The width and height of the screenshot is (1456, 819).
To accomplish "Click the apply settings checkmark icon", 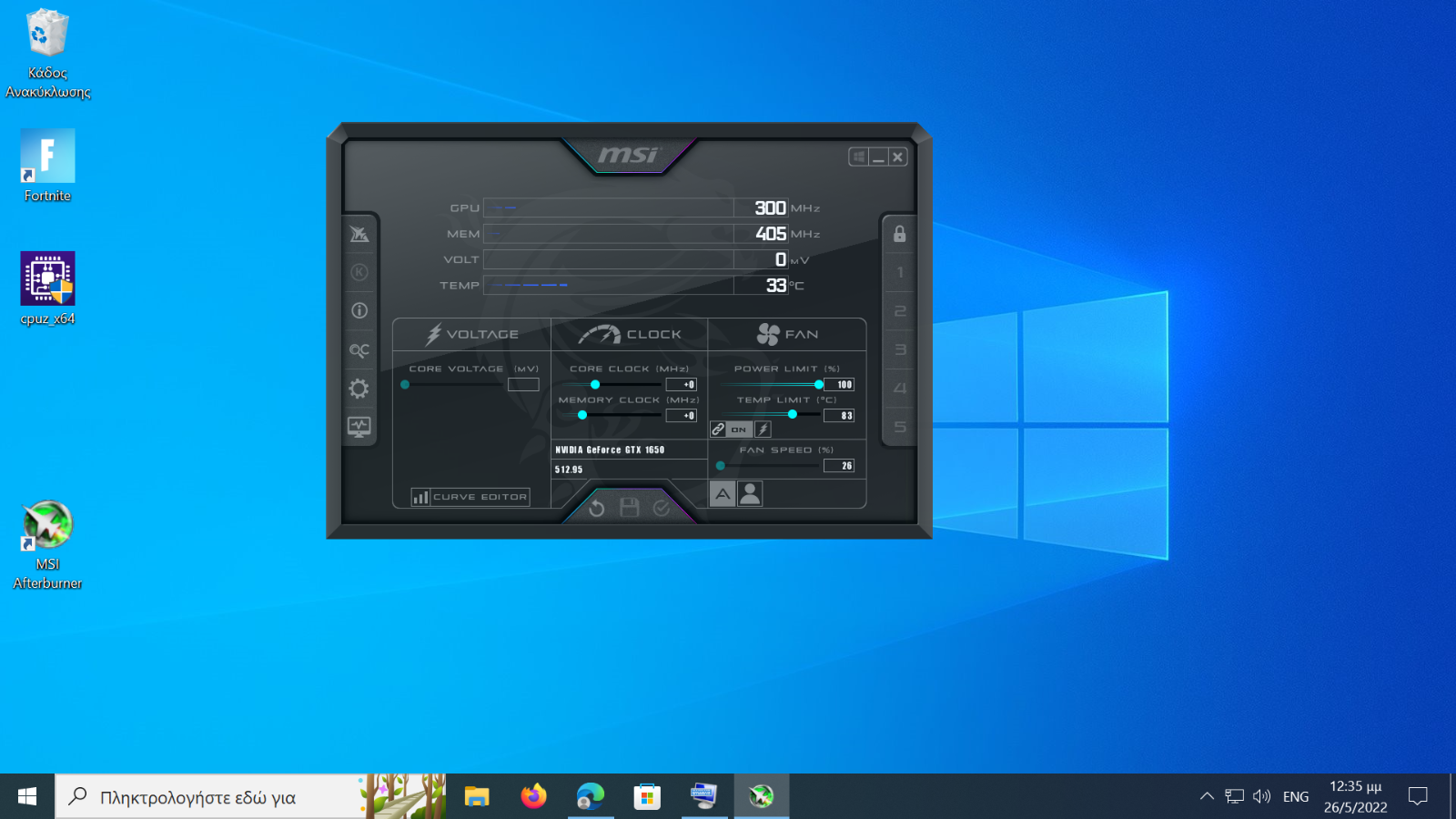I will (x=662, y=508).
